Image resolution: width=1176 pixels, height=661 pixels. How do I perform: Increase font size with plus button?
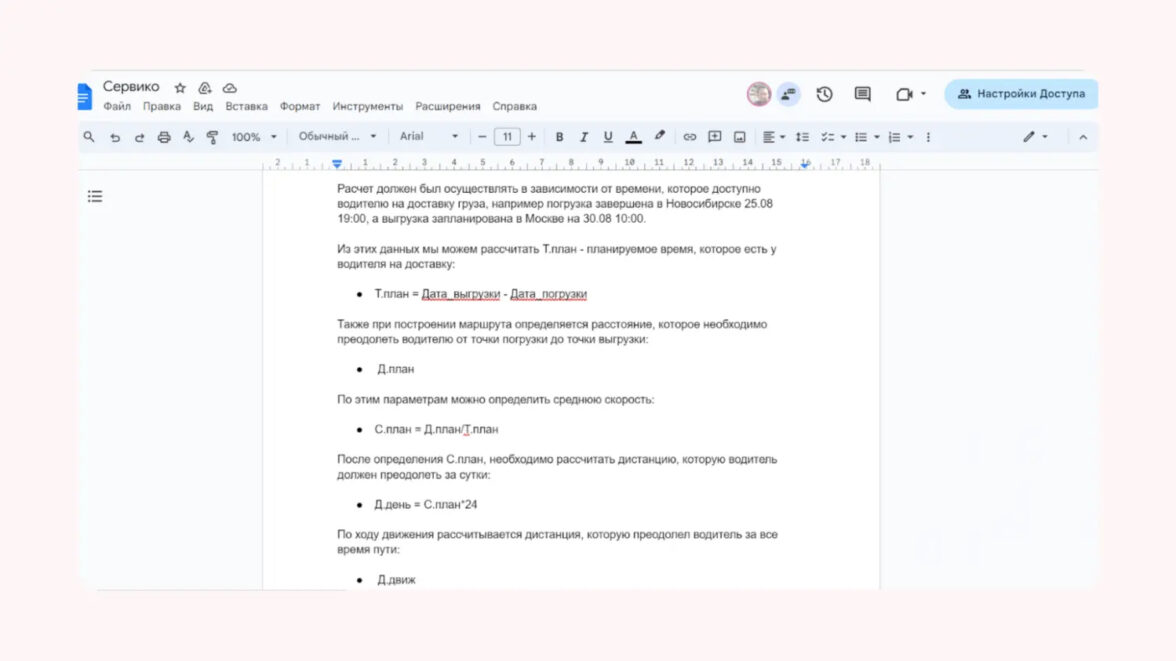[x=531, y=137]
